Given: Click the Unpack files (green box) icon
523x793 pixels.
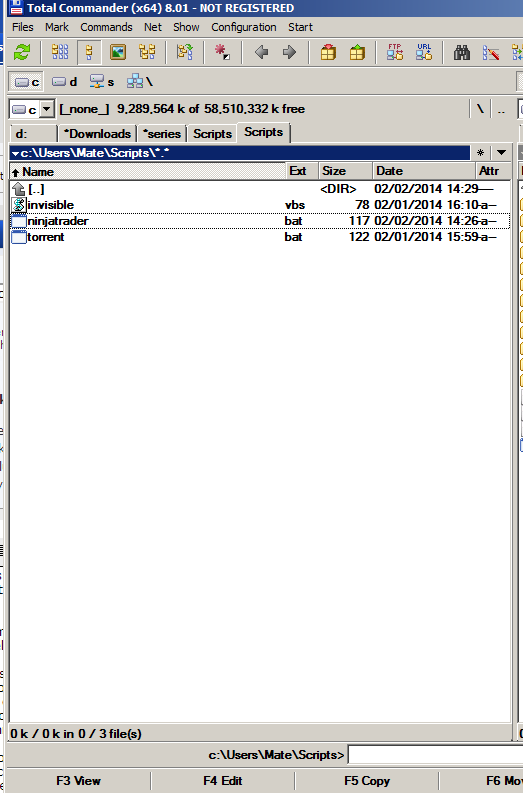Looking at the screenshot, I should click(x=357, y=52).
